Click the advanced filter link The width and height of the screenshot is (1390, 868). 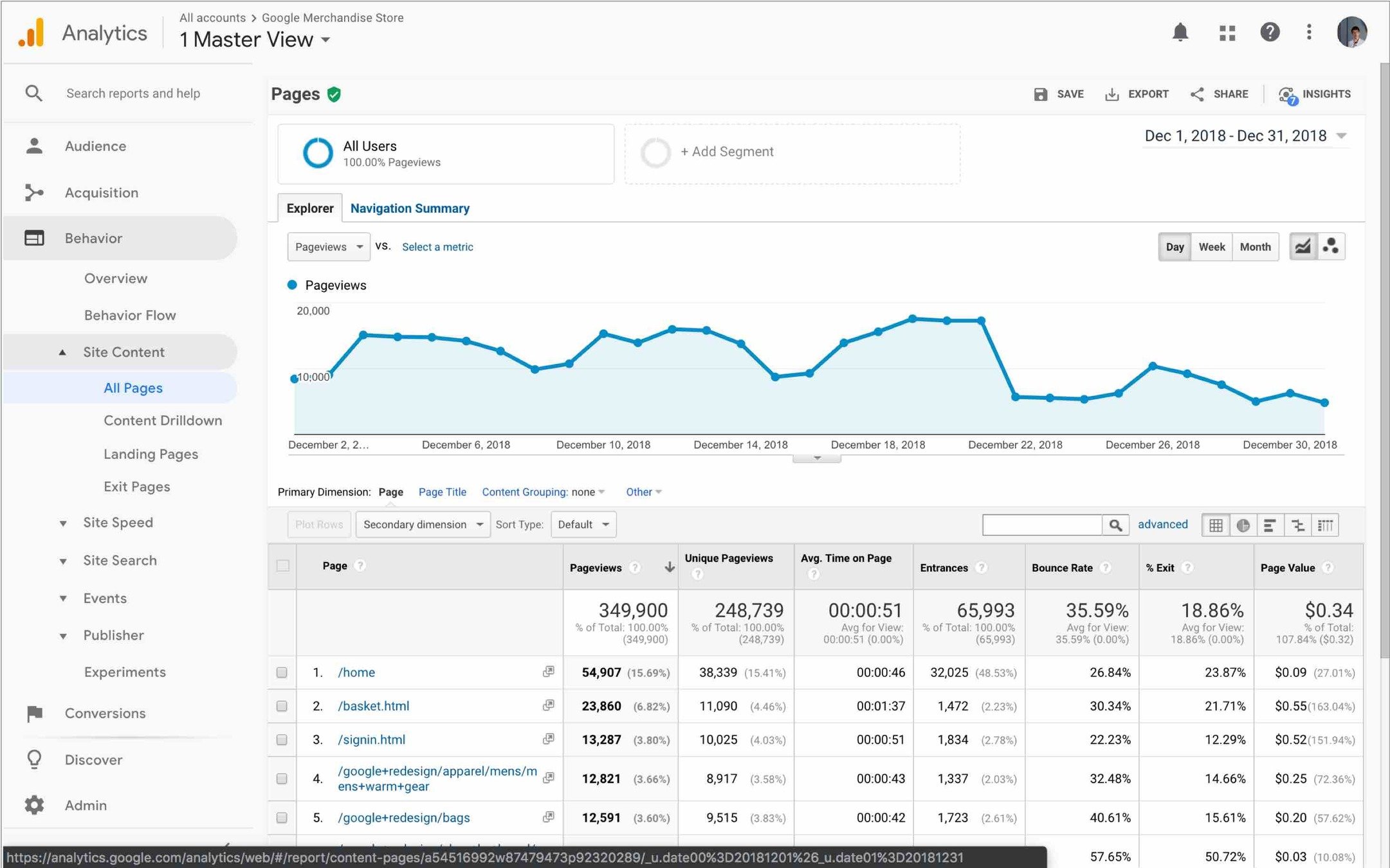[x=1162, y=524]
